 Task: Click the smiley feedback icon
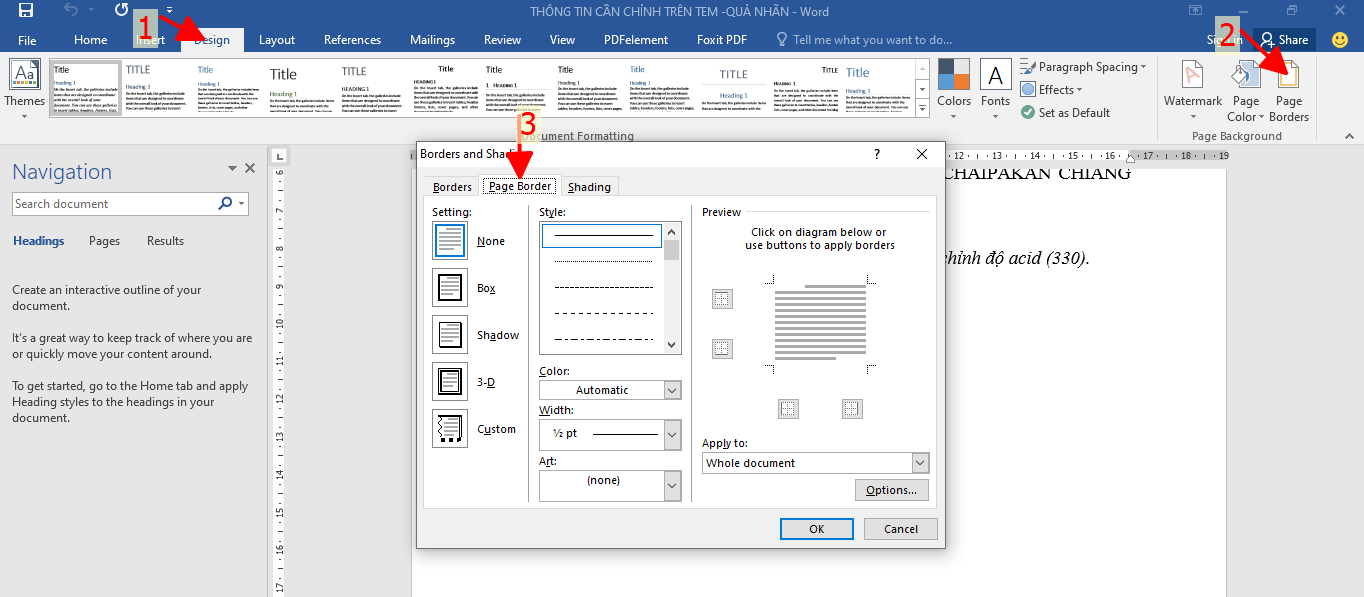1340,40
